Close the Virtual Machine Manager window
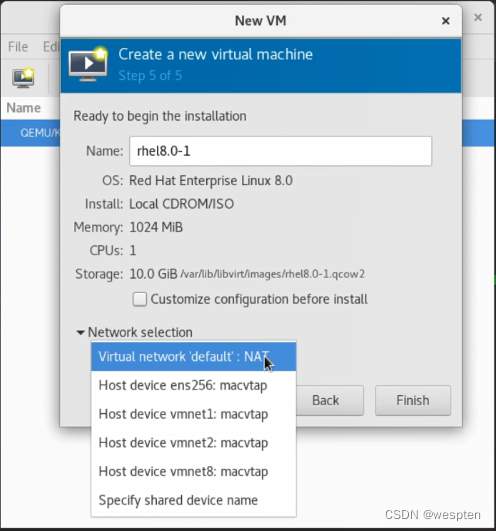This screenshot has height=531, width=496. (478, 17)
